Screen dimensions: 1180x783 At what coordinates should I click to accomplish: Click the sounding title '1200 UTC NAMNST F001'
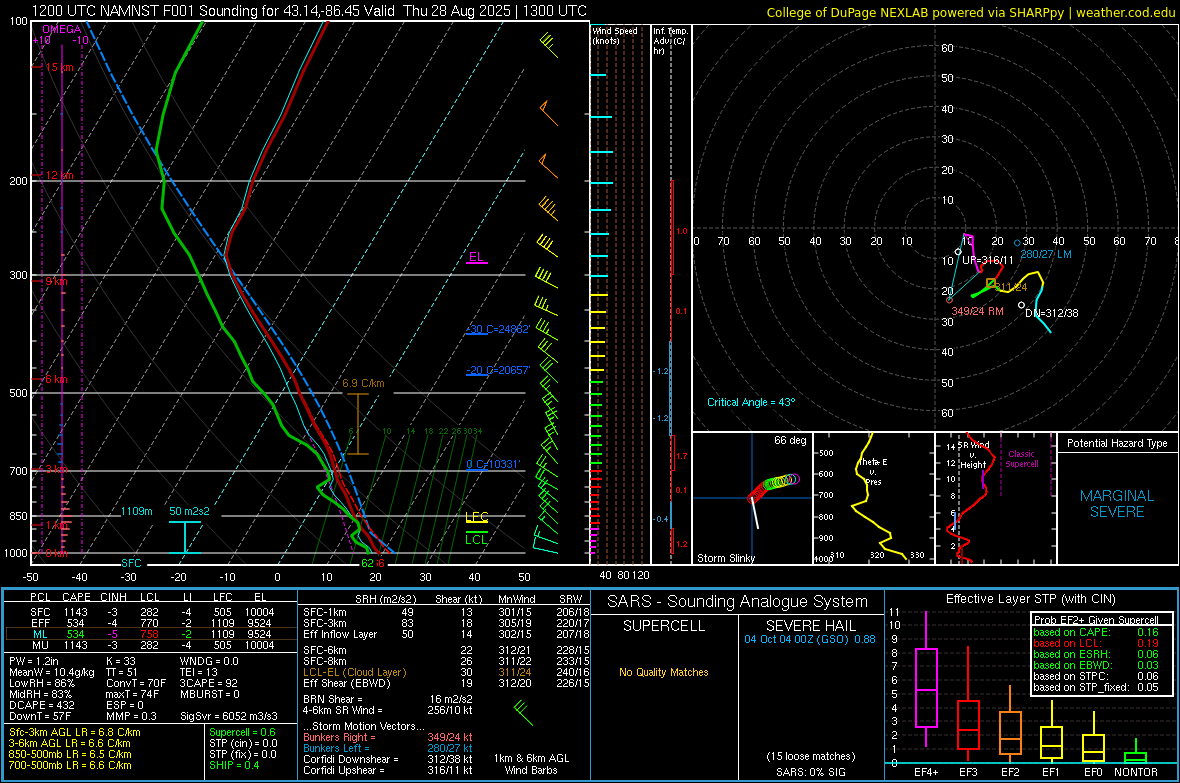[x=111, y=11]
